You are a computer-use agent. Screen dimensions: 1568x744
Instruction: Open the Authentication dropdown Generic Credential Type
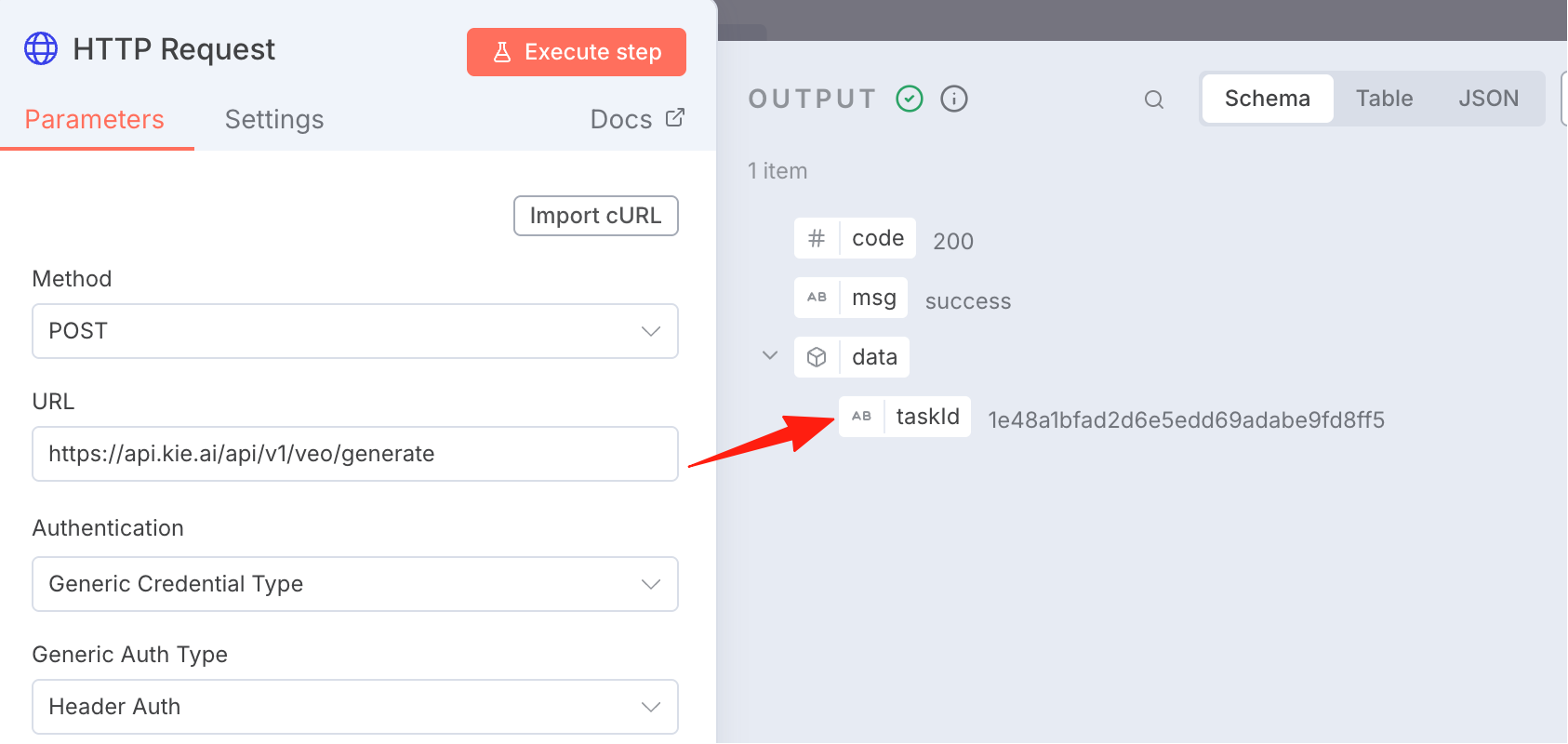(x=355, y=584)
